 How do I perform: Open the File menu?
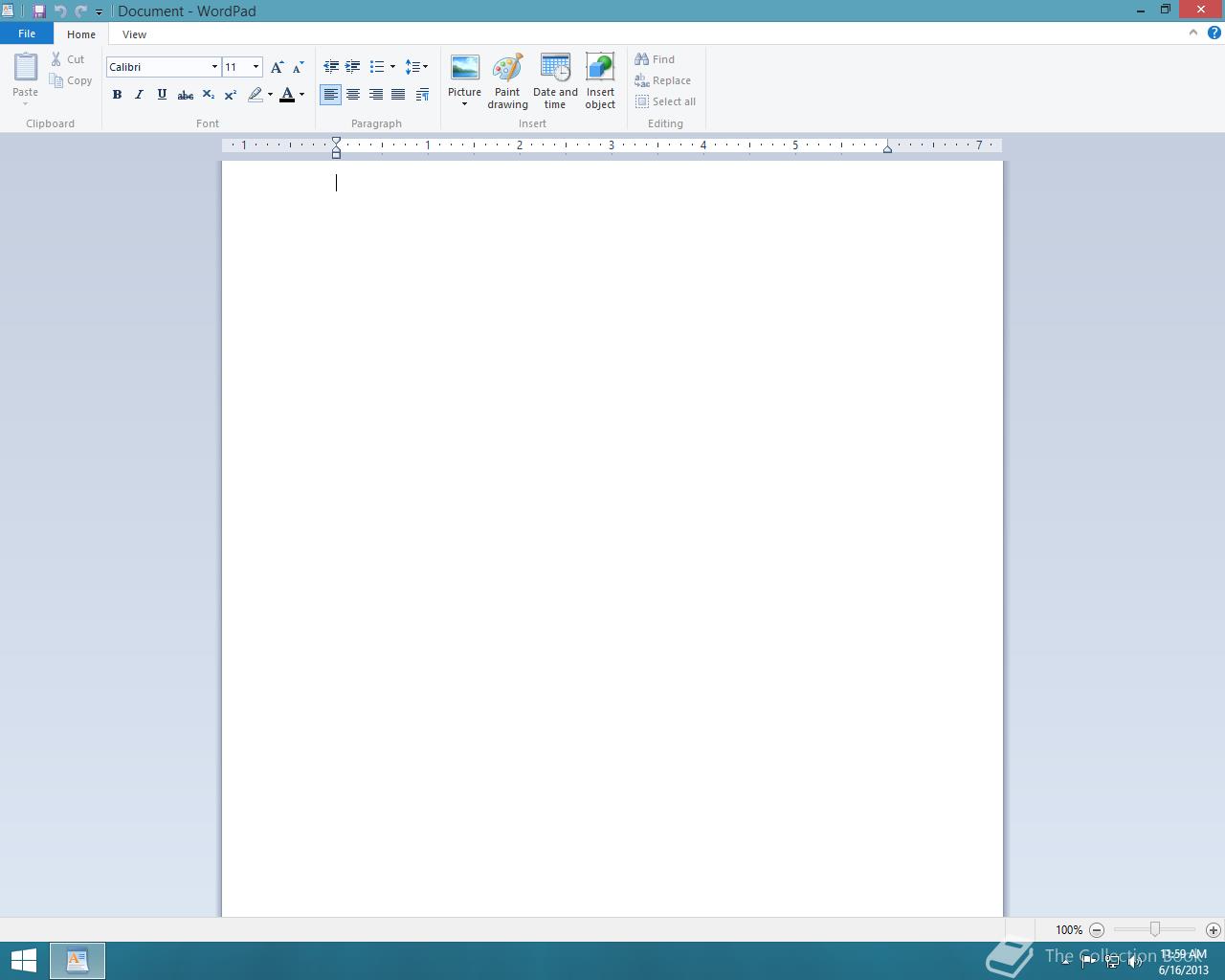(27, 33)
